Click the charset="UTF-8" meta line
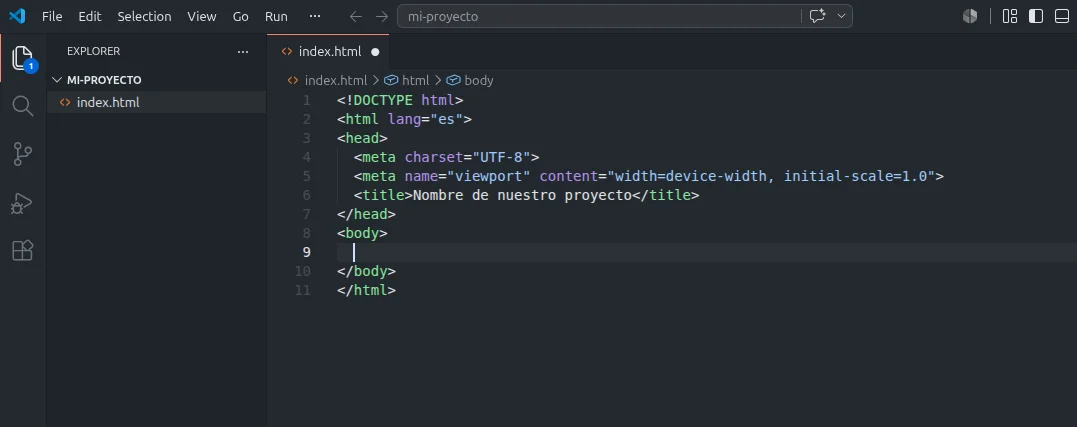Image resolution: width=1077 pixels, height=427 pixels. coord(446,157)
